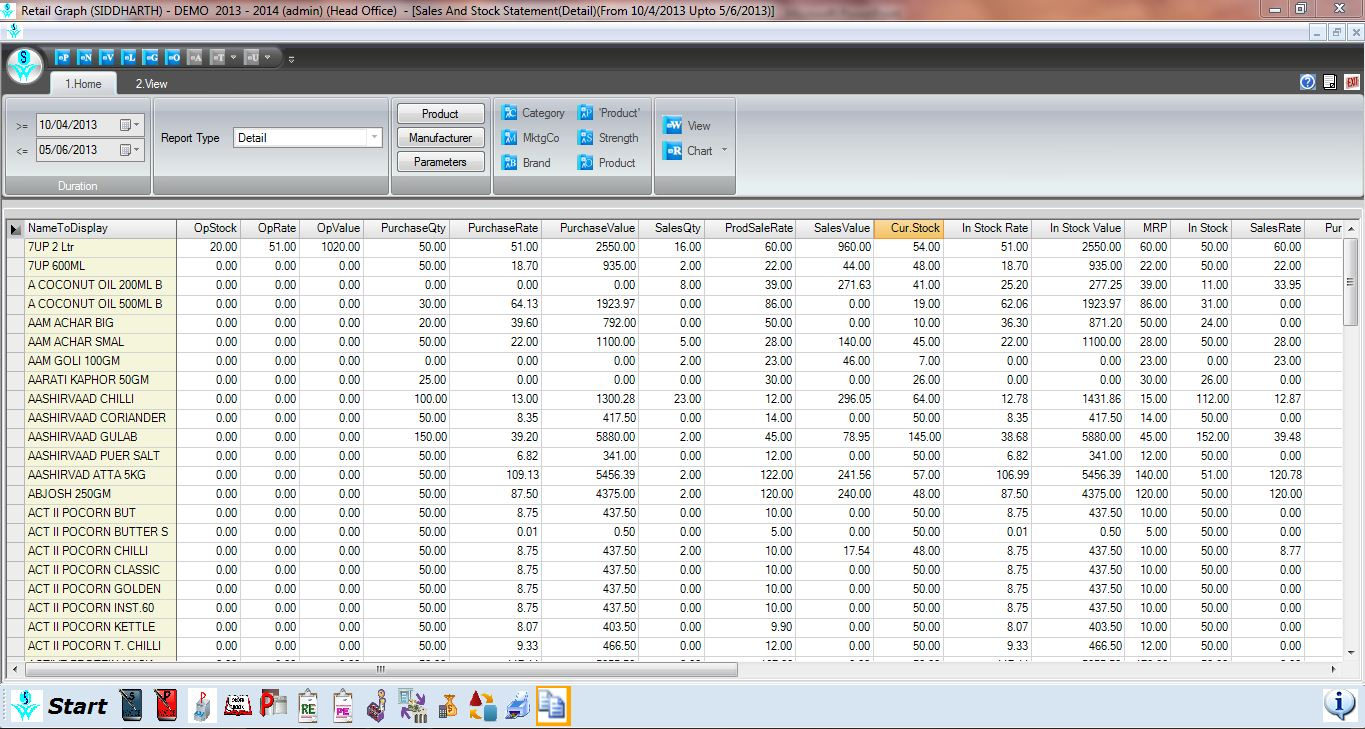Click the Cur.Stock column header
Screen dimensions: 1365x729
click(x=914, y=228)
